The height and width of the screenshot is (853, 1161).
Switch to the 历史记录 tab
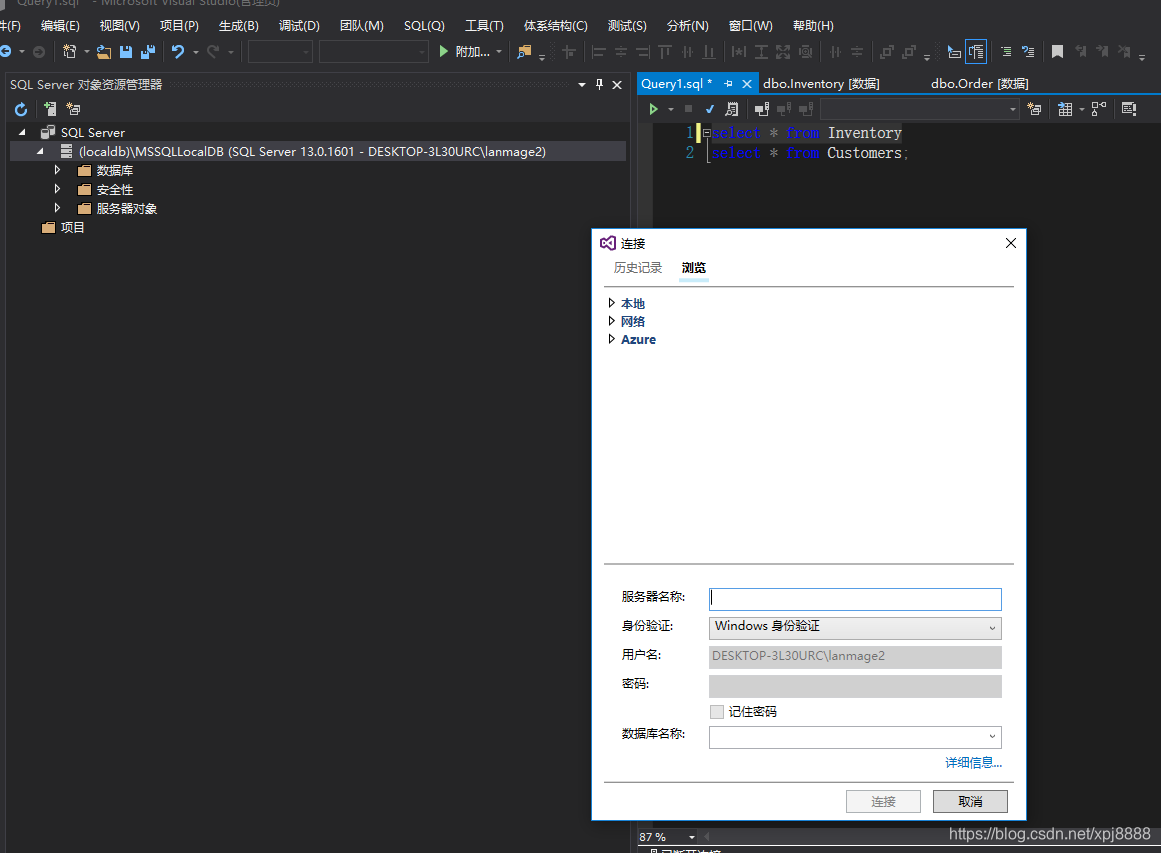click(x=638, y=267)
